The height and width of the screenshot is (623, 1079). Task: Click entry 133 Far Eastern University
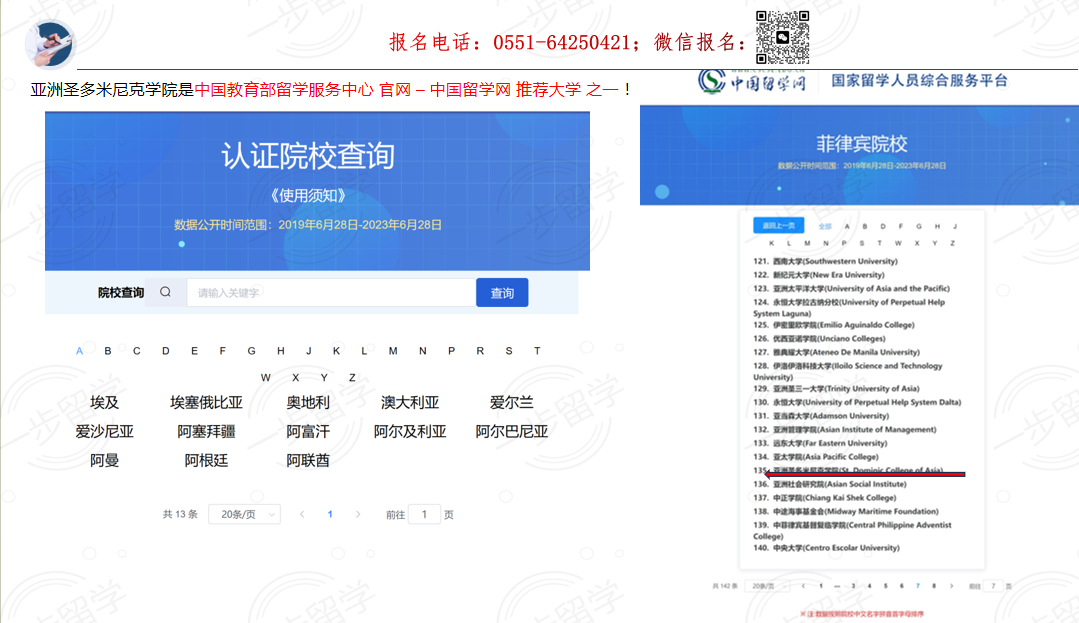820,443
